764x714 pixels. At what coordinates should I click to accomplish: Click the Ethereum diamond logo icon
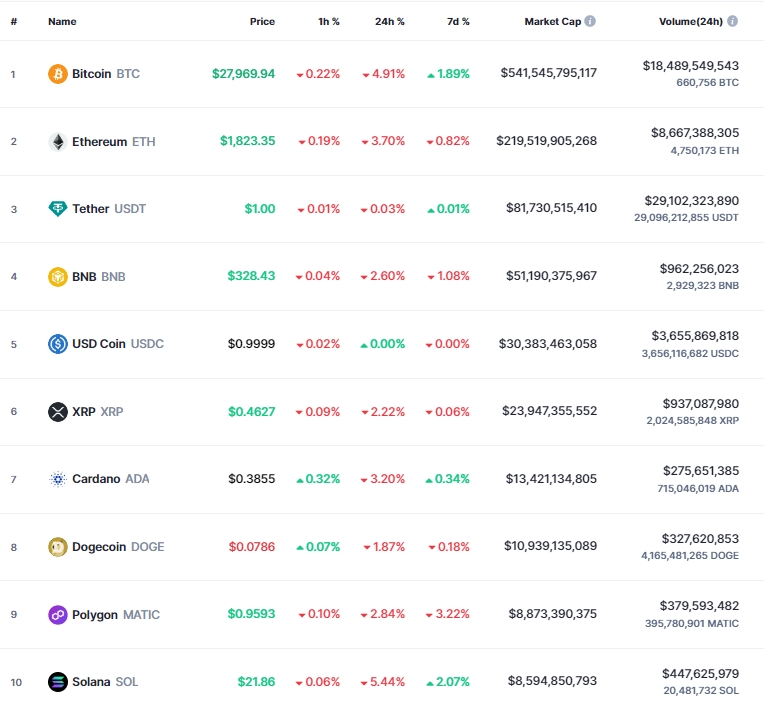57,142
